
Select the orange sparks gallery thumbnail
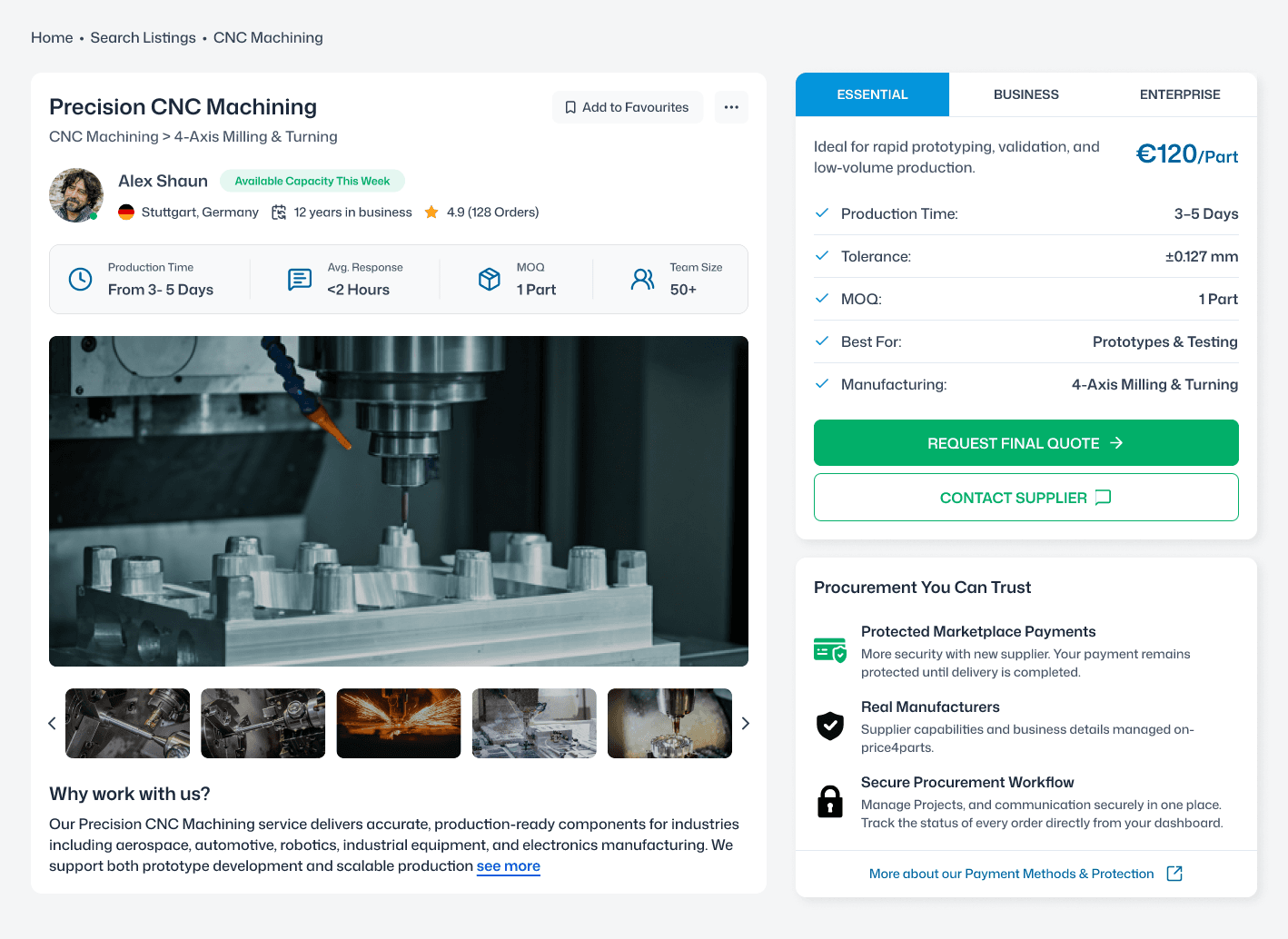(x=399, y=724)
